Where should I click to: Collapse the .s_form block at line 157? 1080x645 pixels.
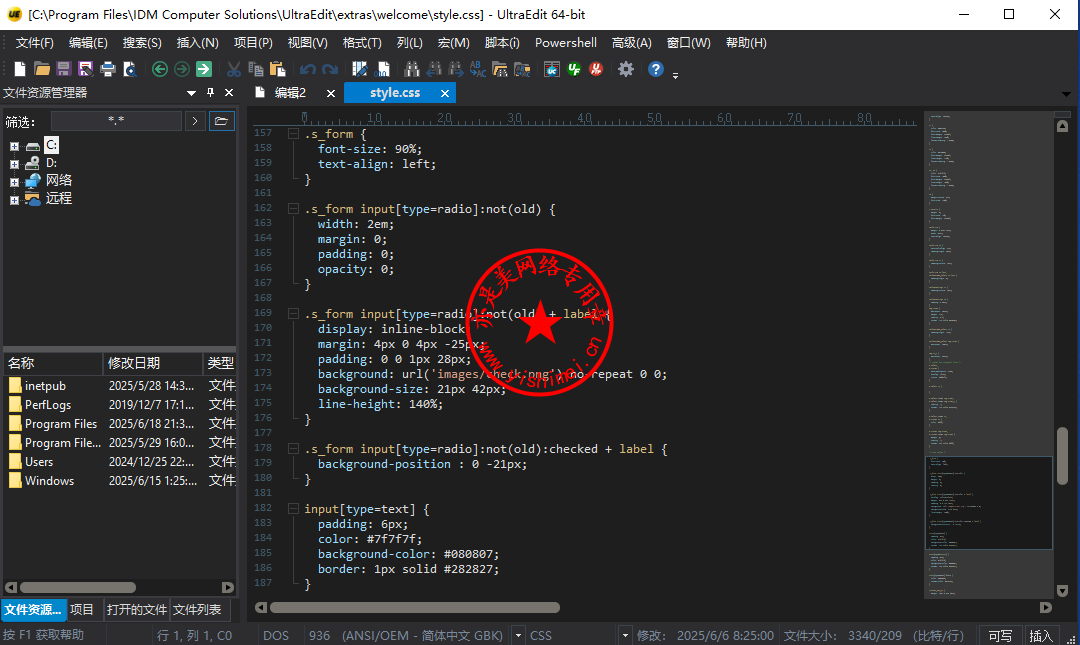point(293,134)
